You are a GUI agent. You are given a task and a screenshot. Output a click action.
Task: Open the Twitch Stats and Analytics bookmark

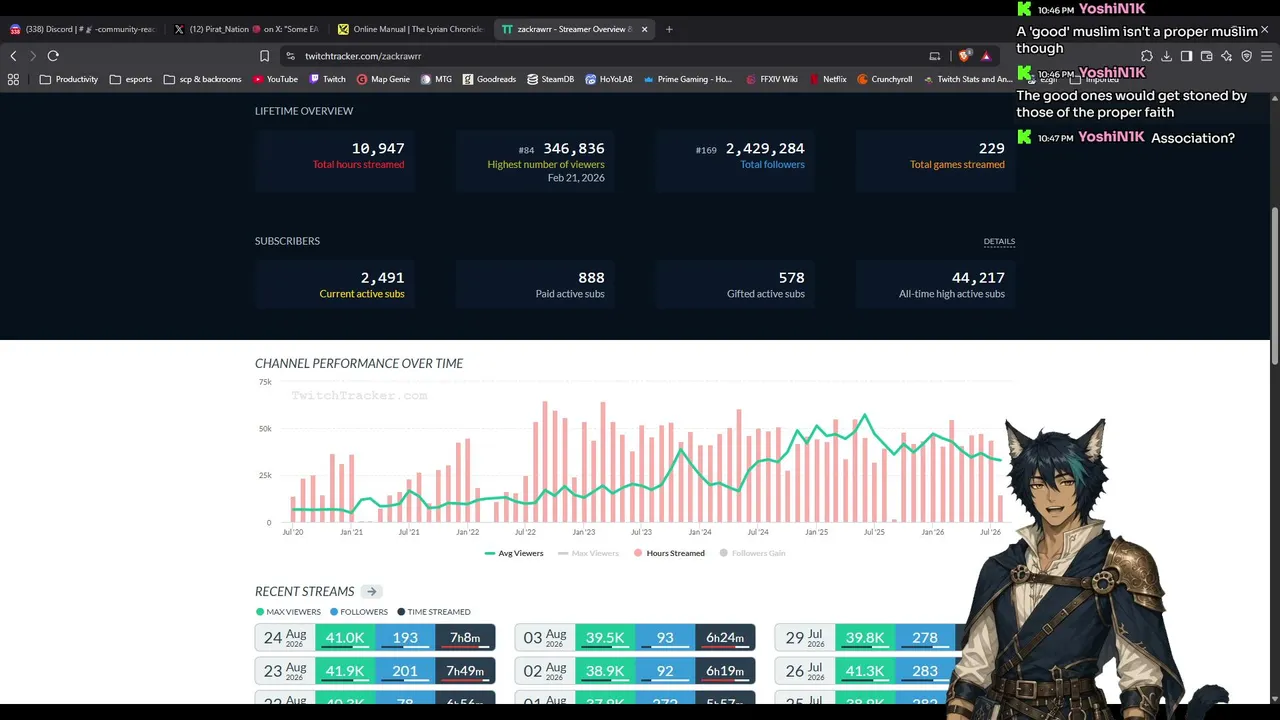967,79
